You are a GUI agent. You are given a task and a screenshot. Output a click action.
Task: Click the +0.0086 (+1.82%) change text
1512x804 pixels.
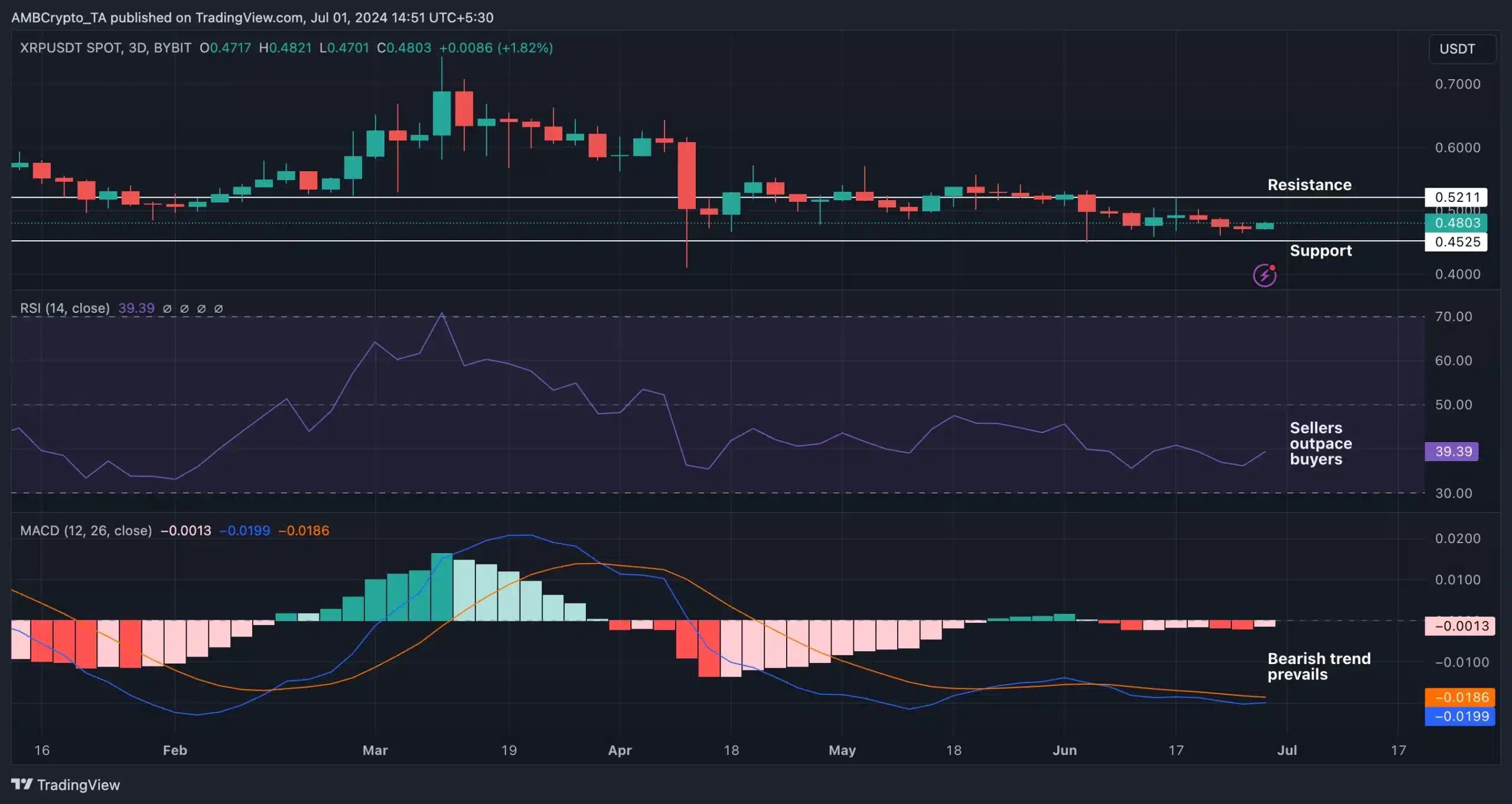[x=496, y=48]
